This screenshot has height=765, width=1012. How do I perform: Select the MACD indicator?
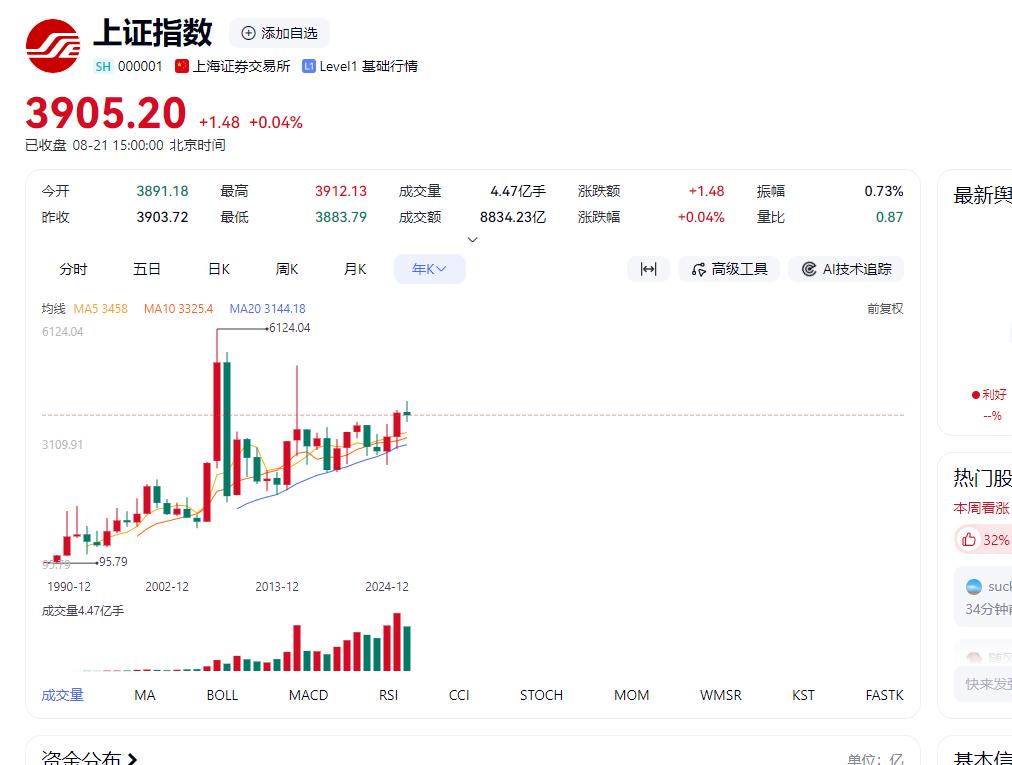(x=309, y=695)
